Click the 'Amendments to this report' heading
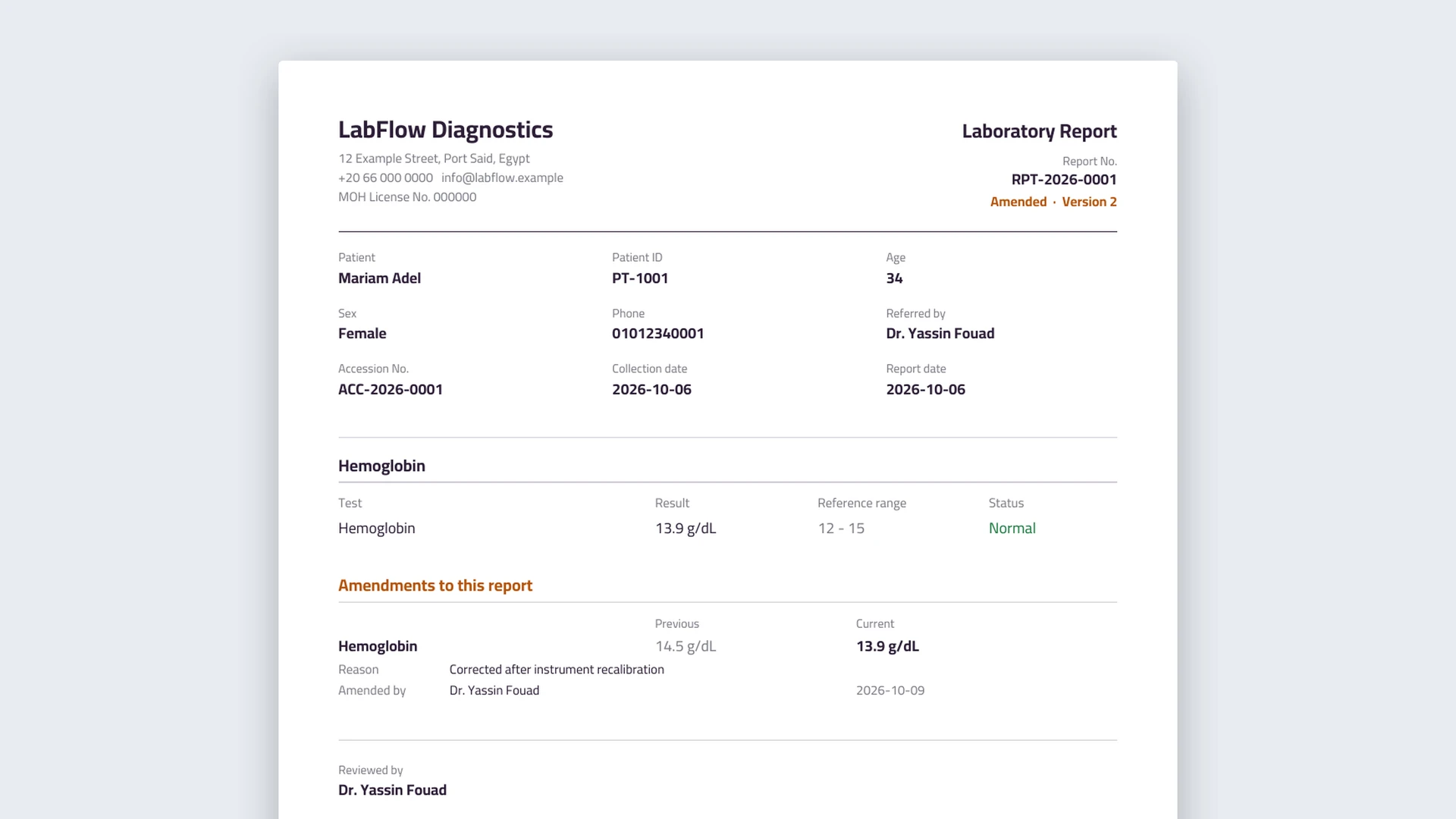 435,585
